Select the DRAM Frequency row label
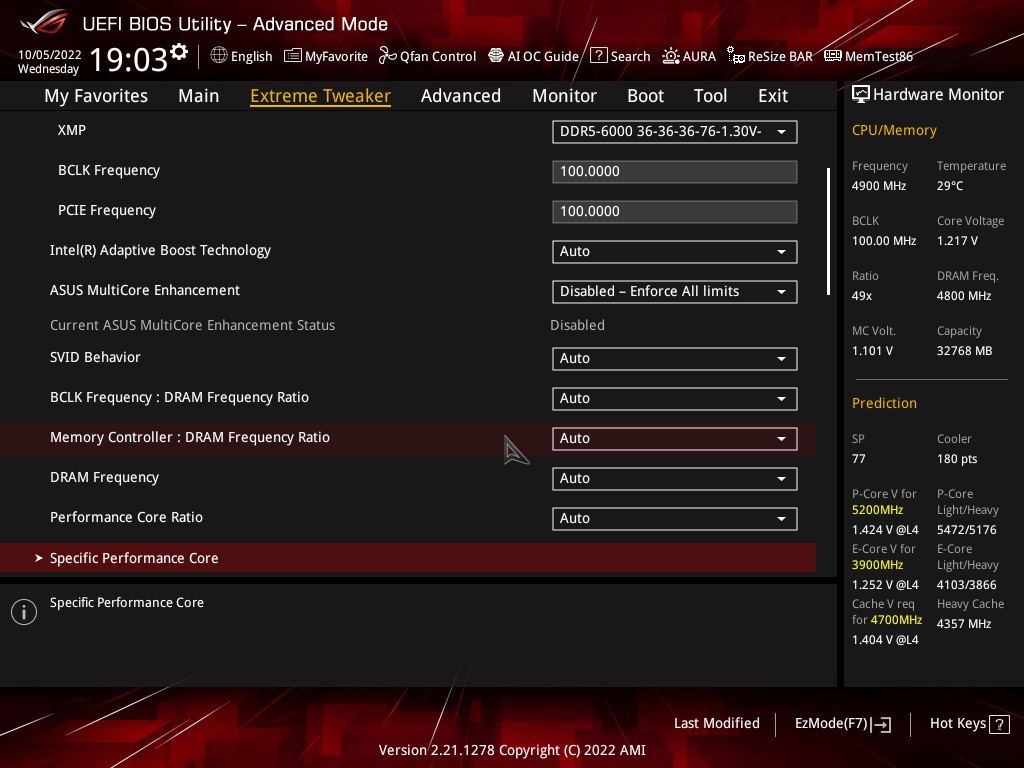Screen dimensions: 1024x768 click(104, 477)
